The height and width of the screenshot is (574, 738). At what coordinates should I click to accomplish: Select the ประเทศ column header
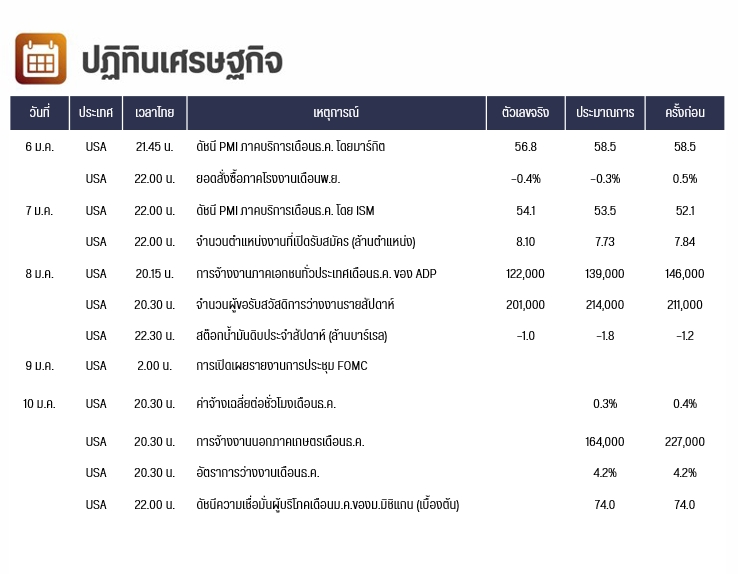[96, 112]
